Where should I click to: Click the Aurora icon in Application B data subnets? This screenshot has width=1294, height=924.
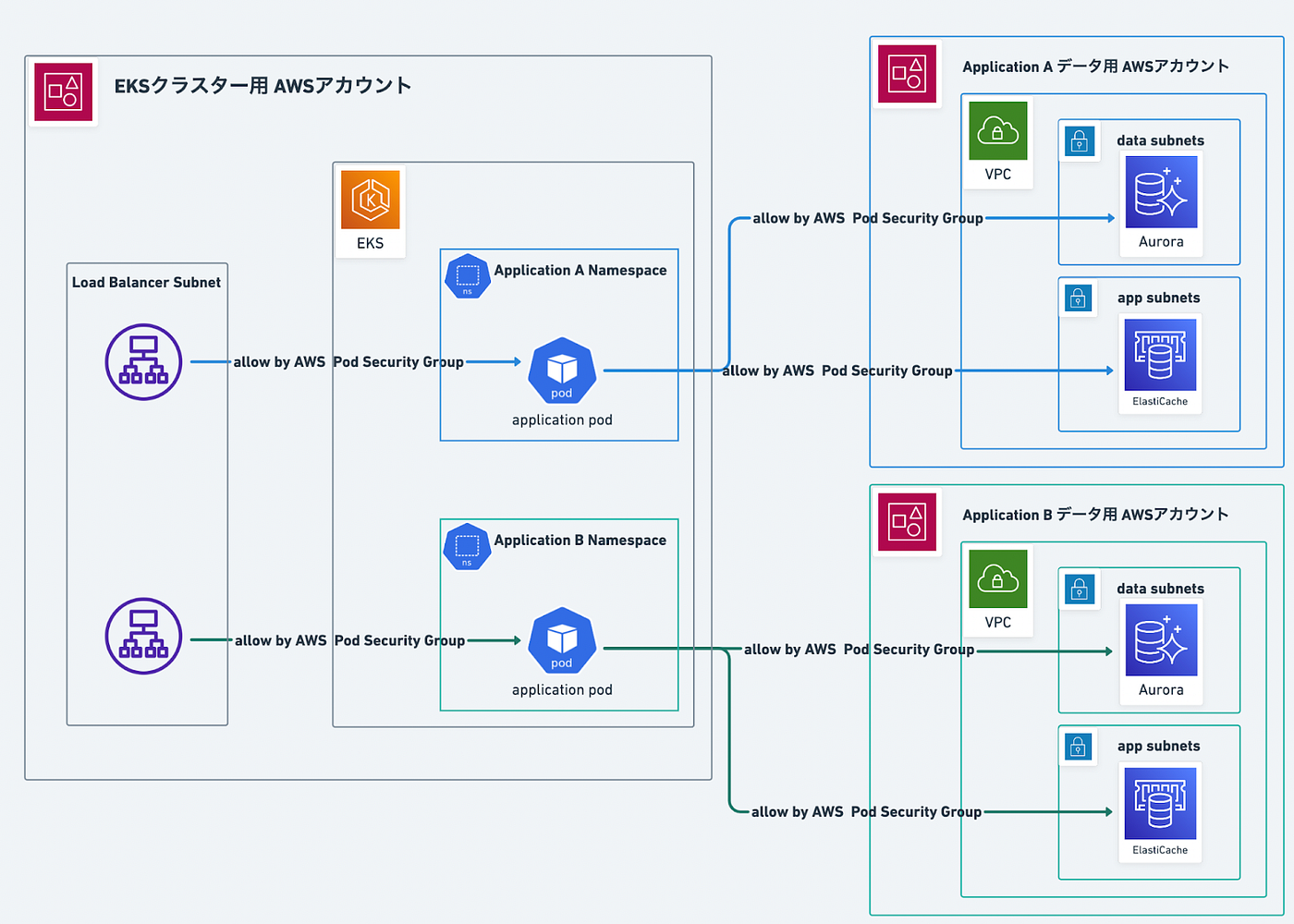(1160, 642)
